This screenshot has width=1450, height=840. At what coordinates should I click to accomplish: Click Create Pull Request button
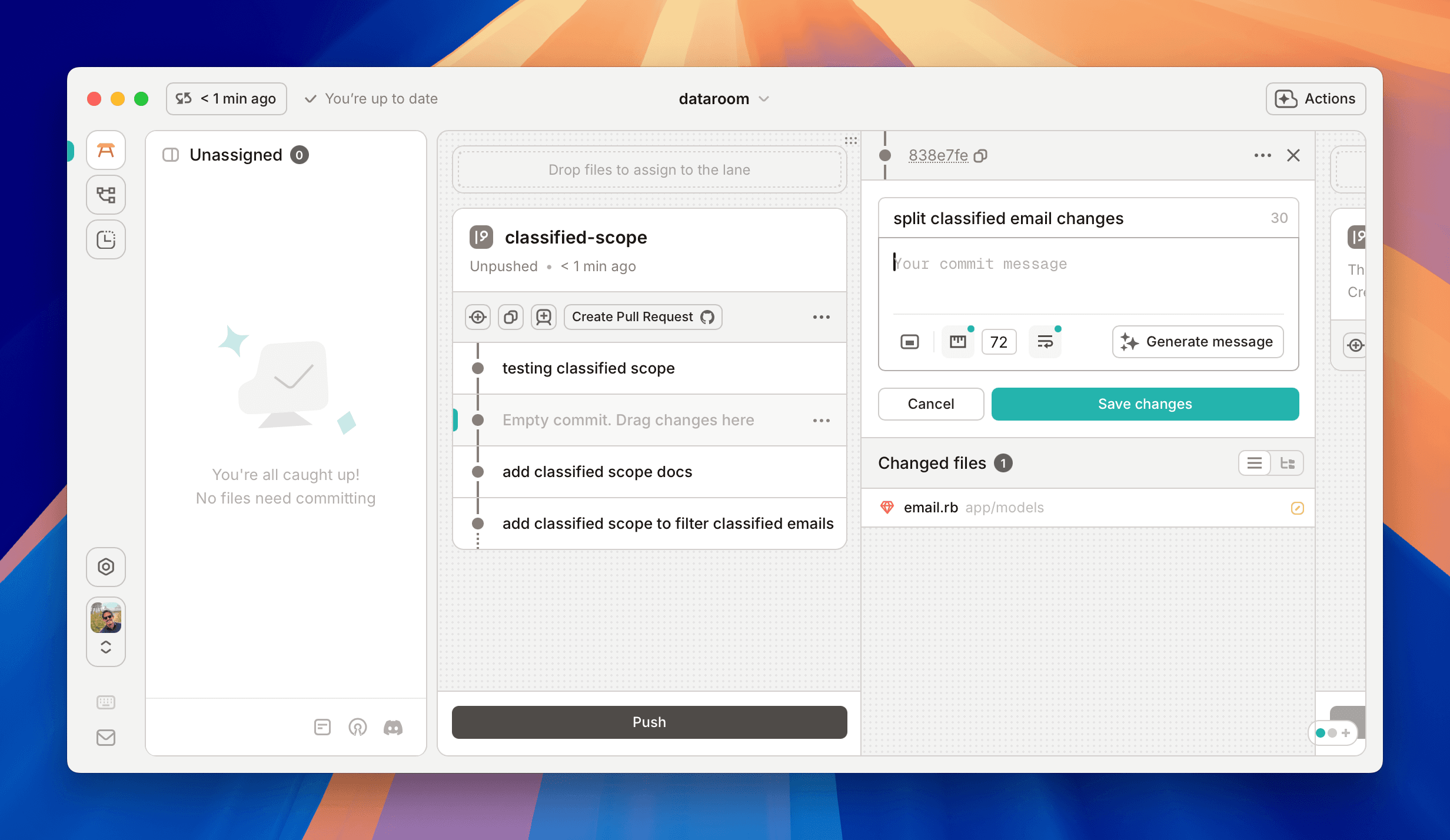coord(643,317)
